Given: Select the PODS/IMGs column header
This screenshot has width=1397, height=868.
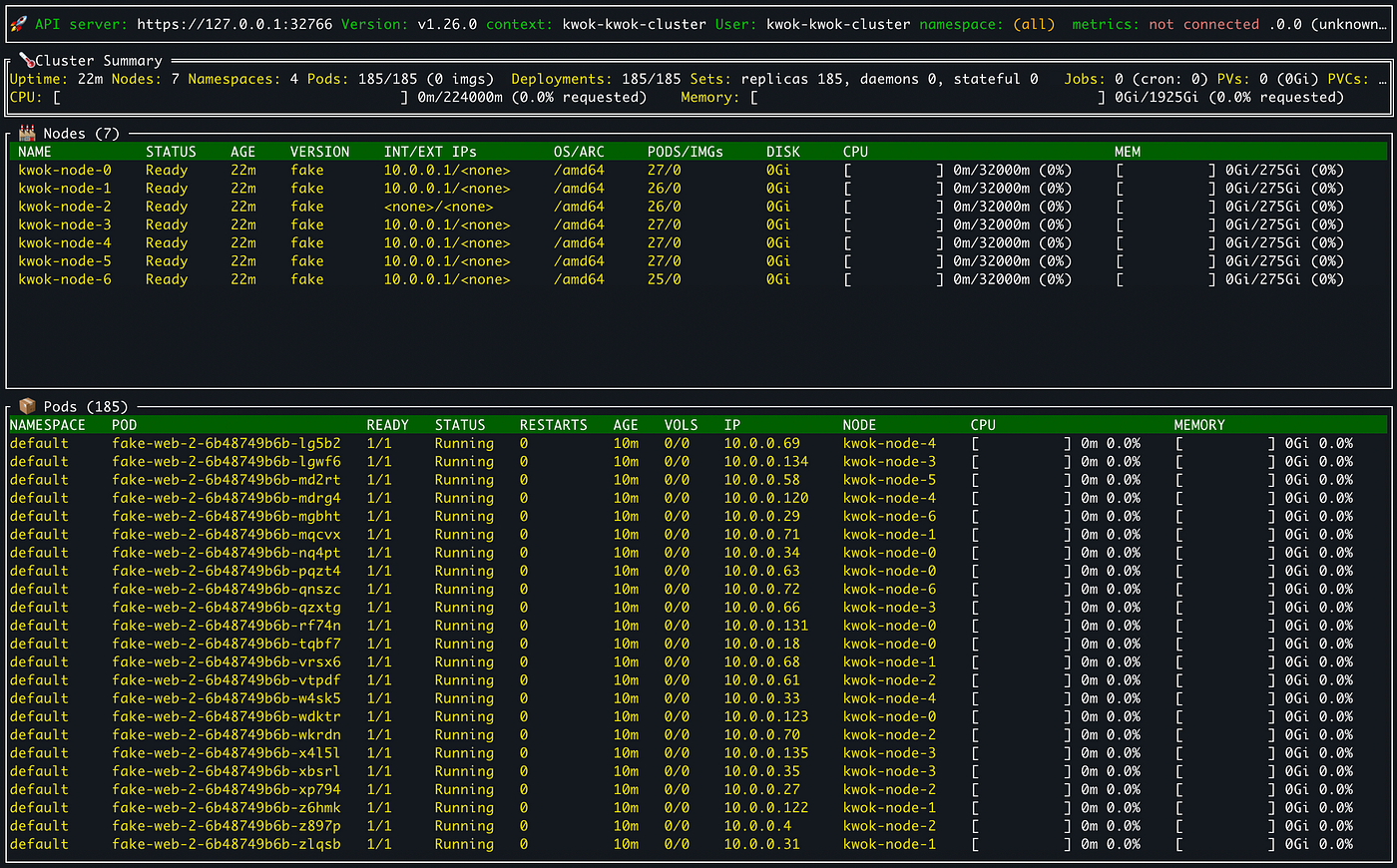Looking at the screenshot, I should [685, 152].
